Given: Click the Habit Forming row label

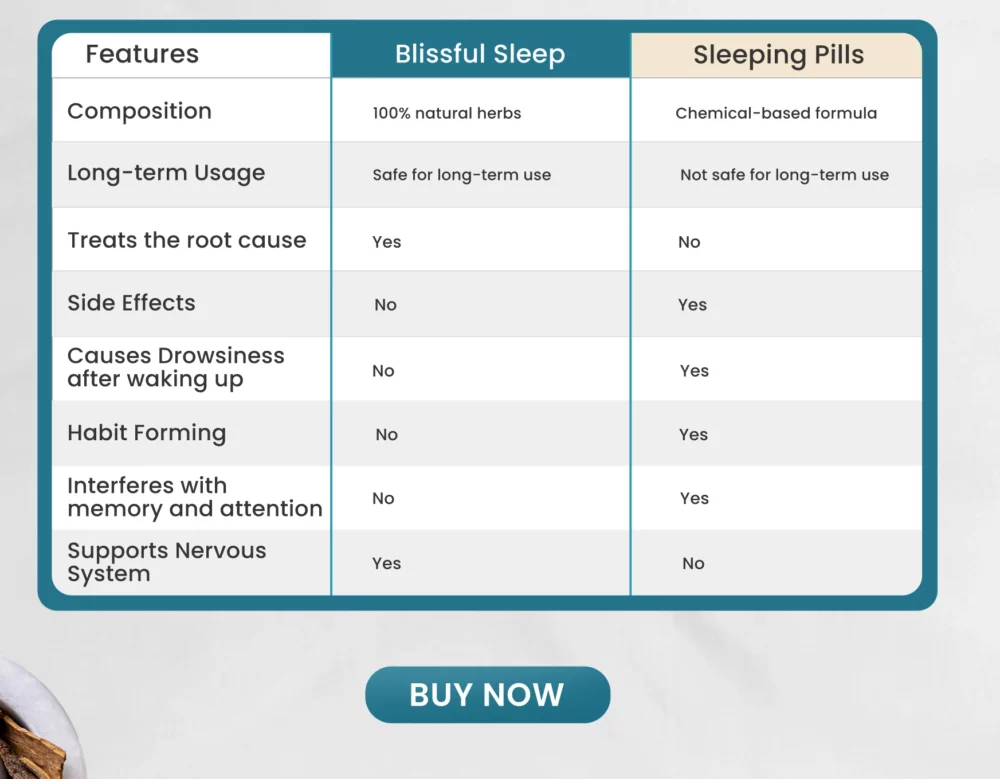Looking at the screenshot, I should [x=147, y=433].
